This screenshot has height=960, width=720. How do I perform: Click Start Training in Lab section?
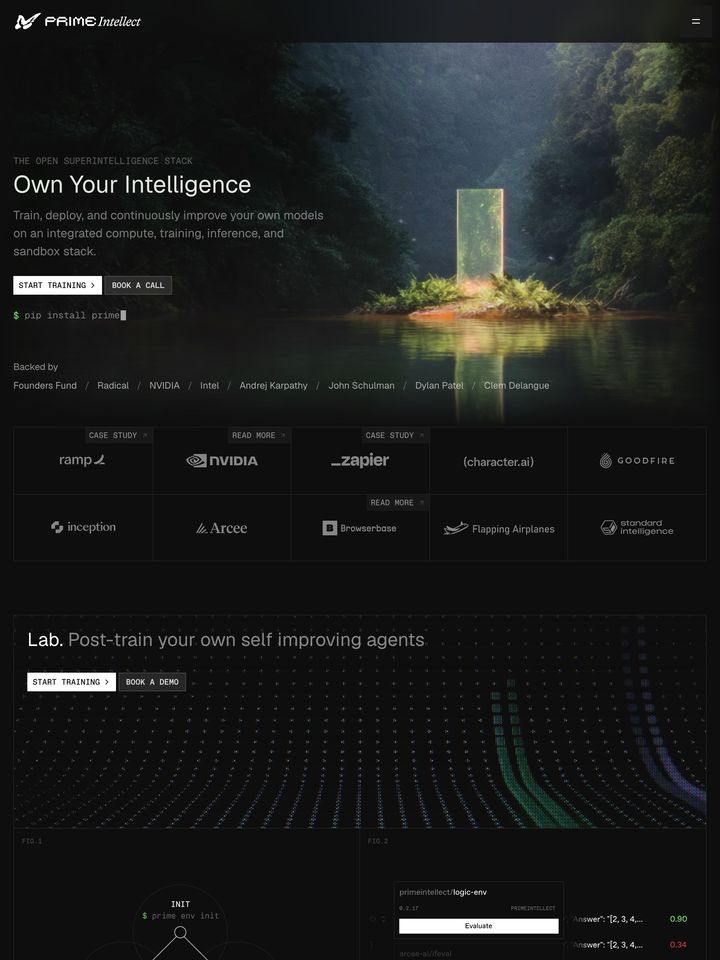(72, 682)
